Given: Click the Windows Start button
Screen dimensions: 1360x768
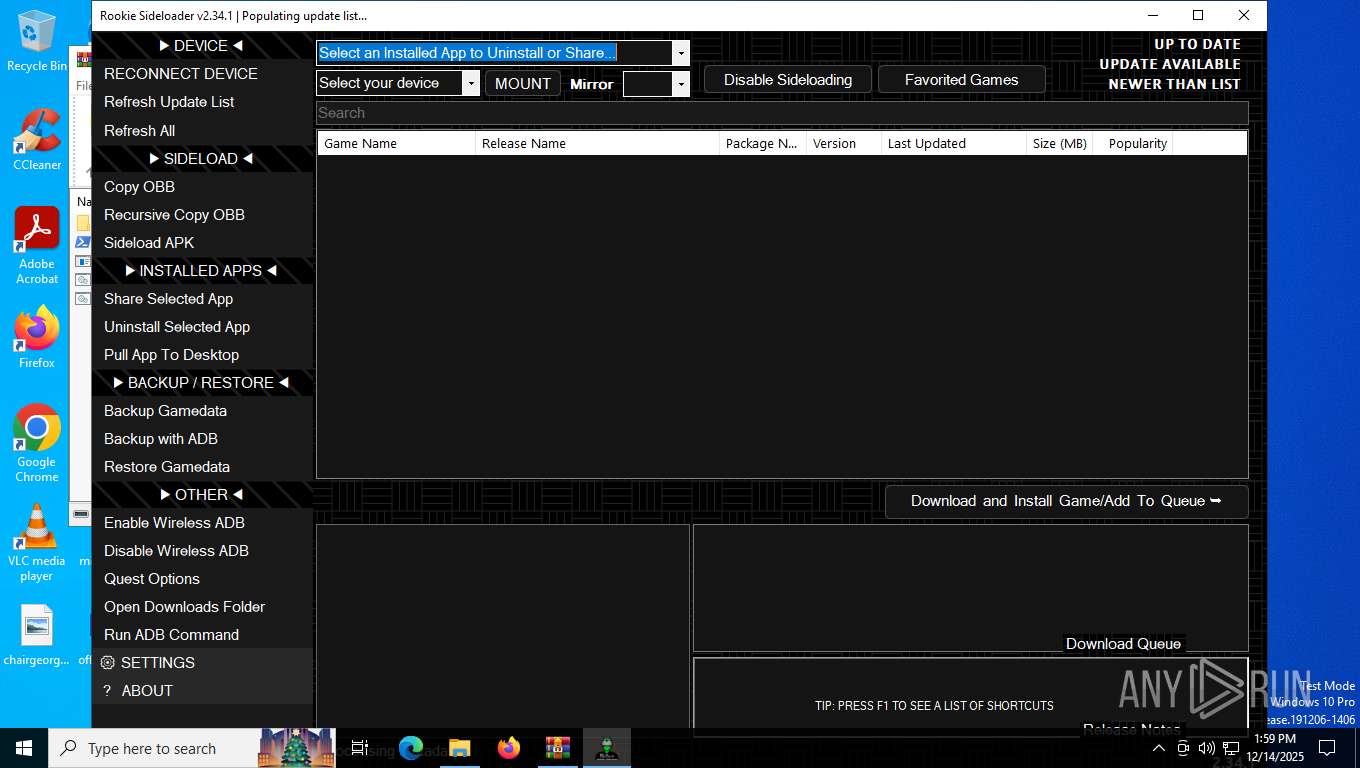Looking at the screenshot, I should (24, 748).
